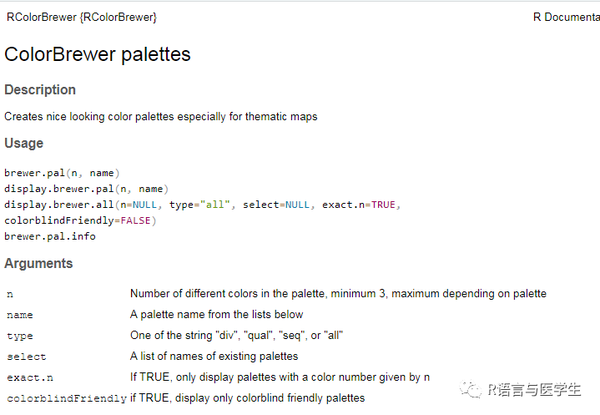Click the "ColorBrewer palettes" page title
The height and width of the screenshot is (415, 600).
click(x=97, y=53)
